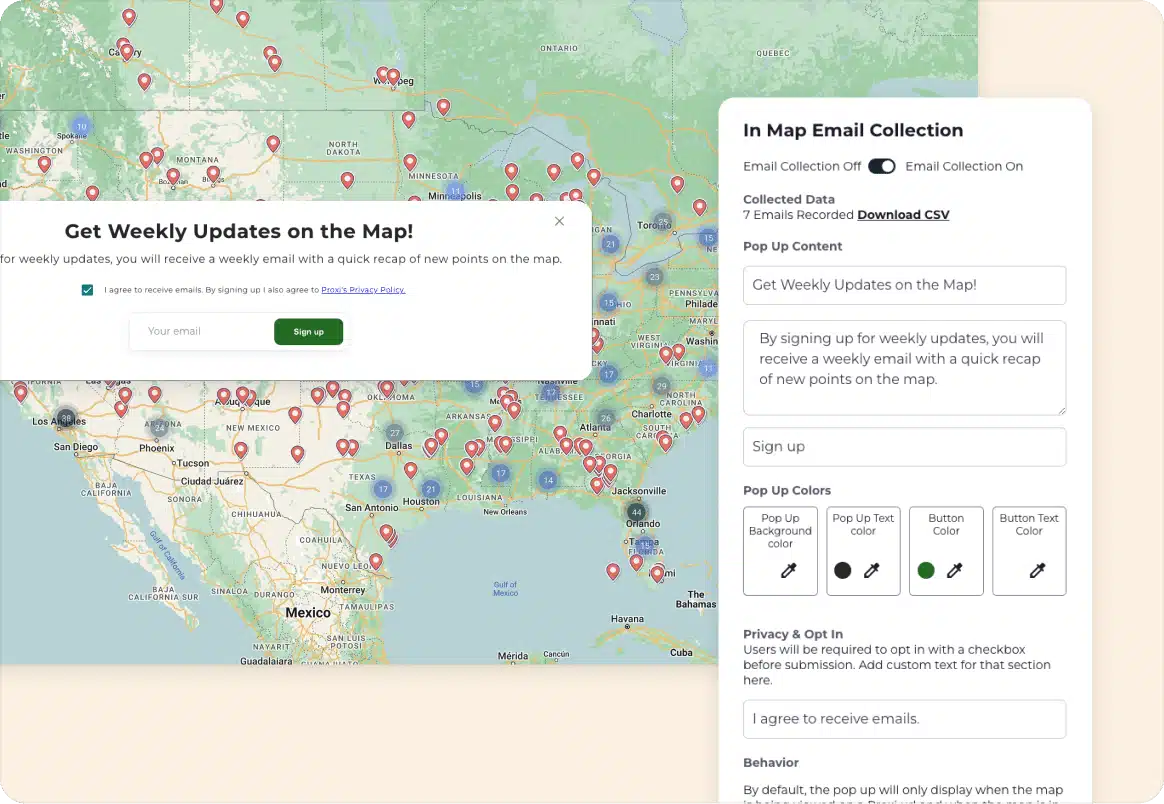This screenshot has width=1164, height=804.
Task: Click the cluster marker 14 in southern Alabama
Action: pos(548,480)
